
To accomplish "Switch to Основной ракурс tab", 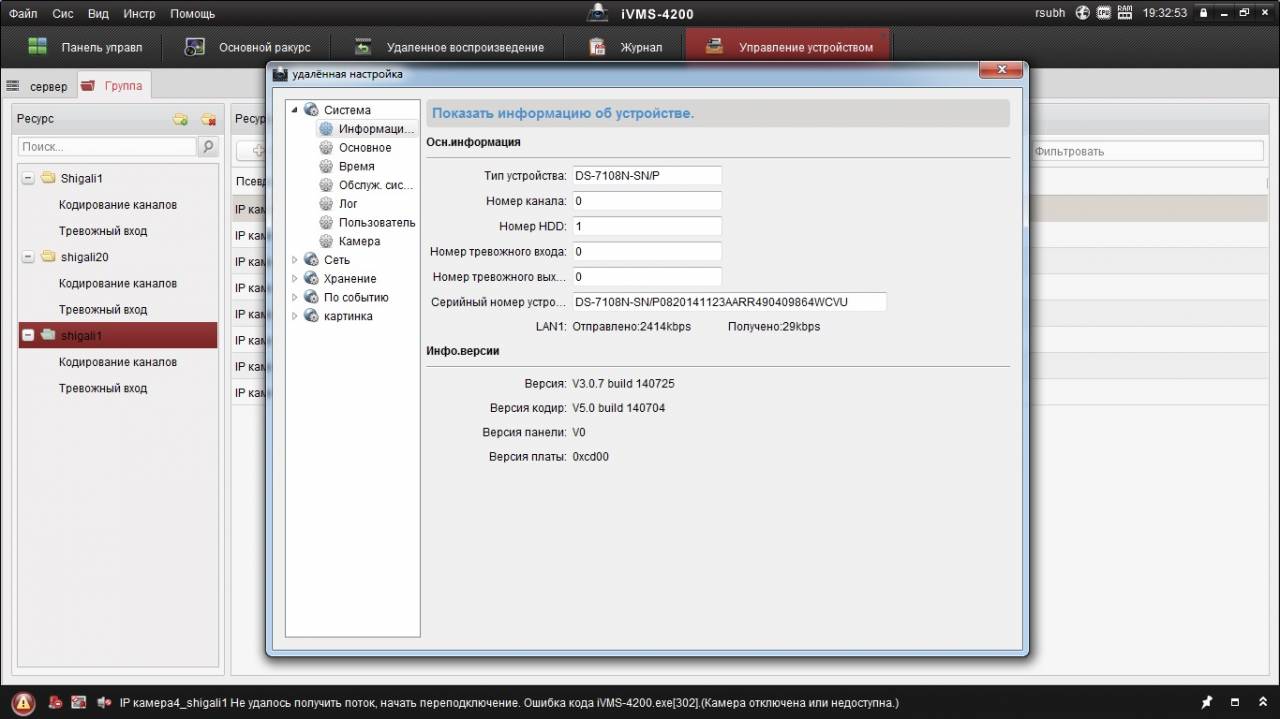I will (248, 47).
